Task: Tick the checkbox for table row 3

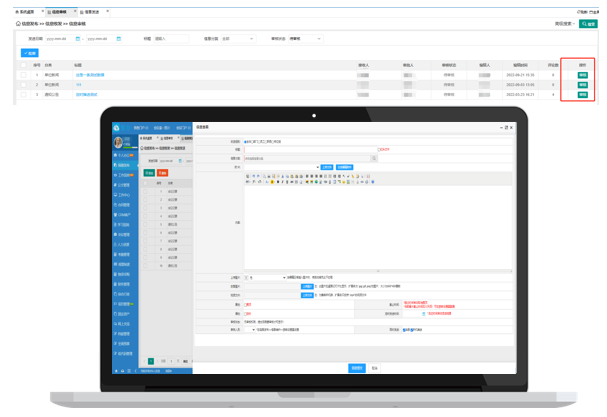Action: (x=24, y=94)
